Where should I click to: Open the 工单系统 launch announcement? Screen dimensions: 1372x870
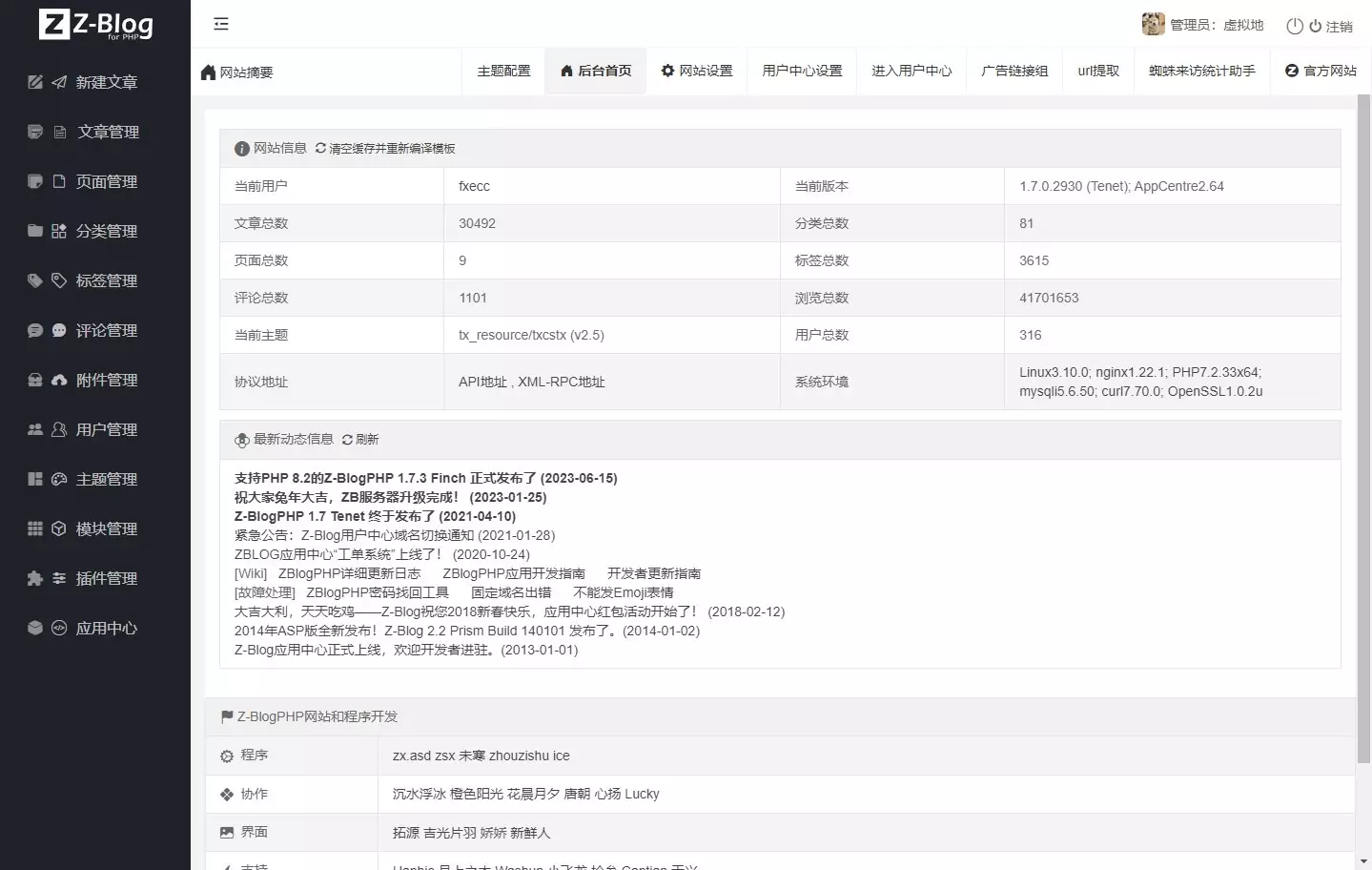[x=382, y=554]
